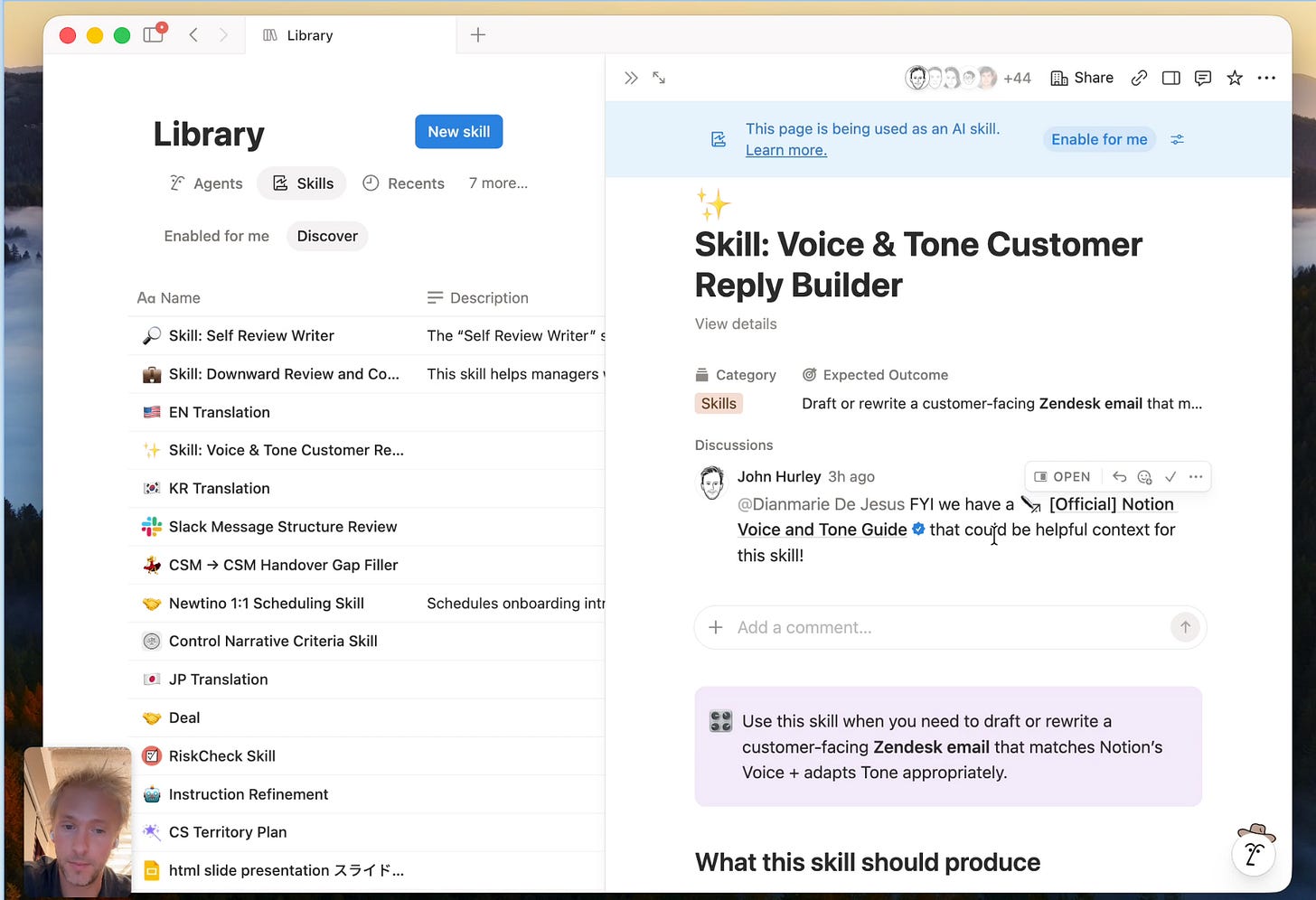
Task: Click the Library window tab
Action: pos(350,35)
